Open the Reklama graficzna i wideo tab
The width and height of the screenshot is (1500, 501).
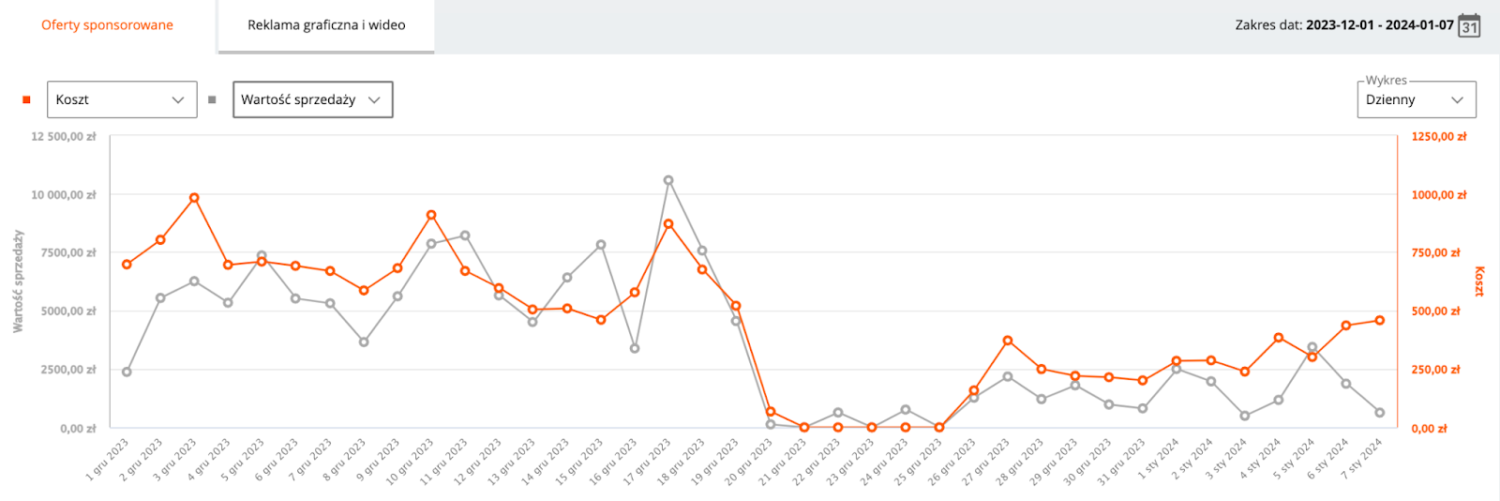pos(326,25)
